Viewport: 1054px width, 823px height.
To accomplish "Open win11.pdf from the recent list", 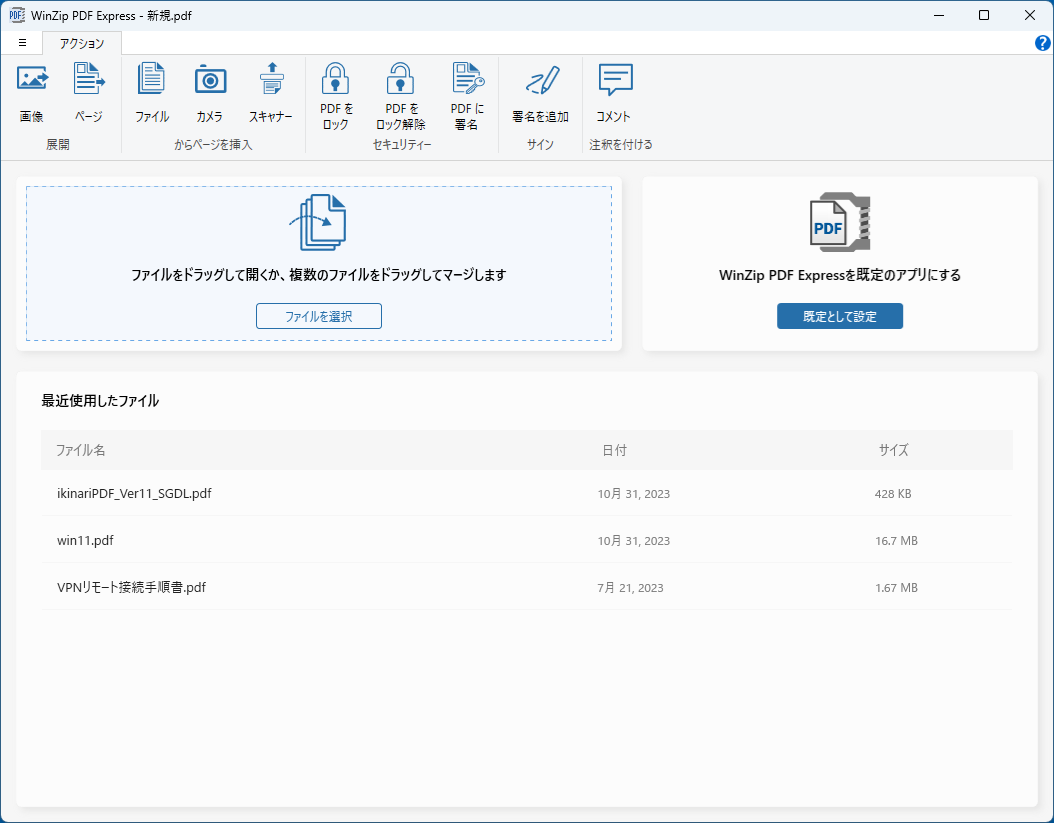I will pos(85,540).
